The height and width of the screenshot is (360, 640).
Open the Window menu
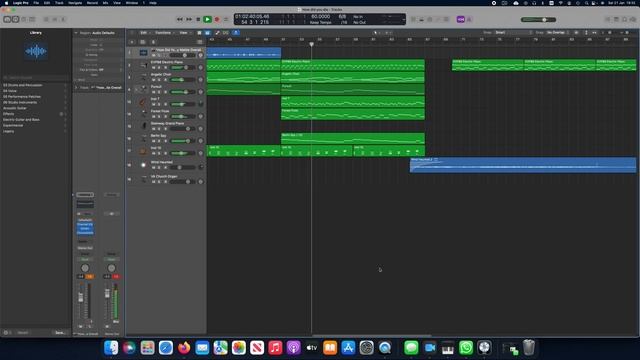[x=131, y=3]
